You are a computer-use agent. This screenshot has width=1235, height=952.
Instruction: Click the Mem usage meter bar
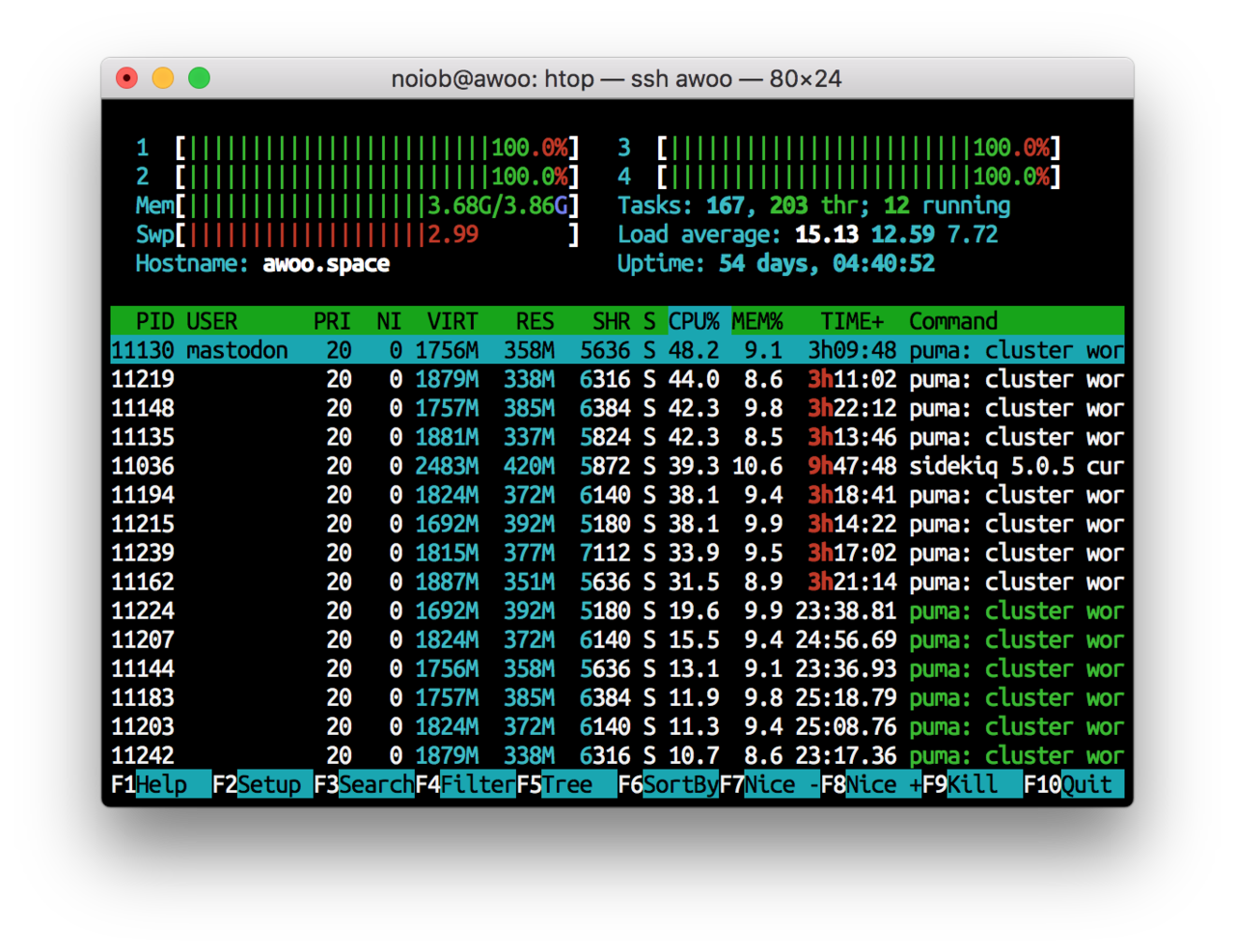point(376,206)
